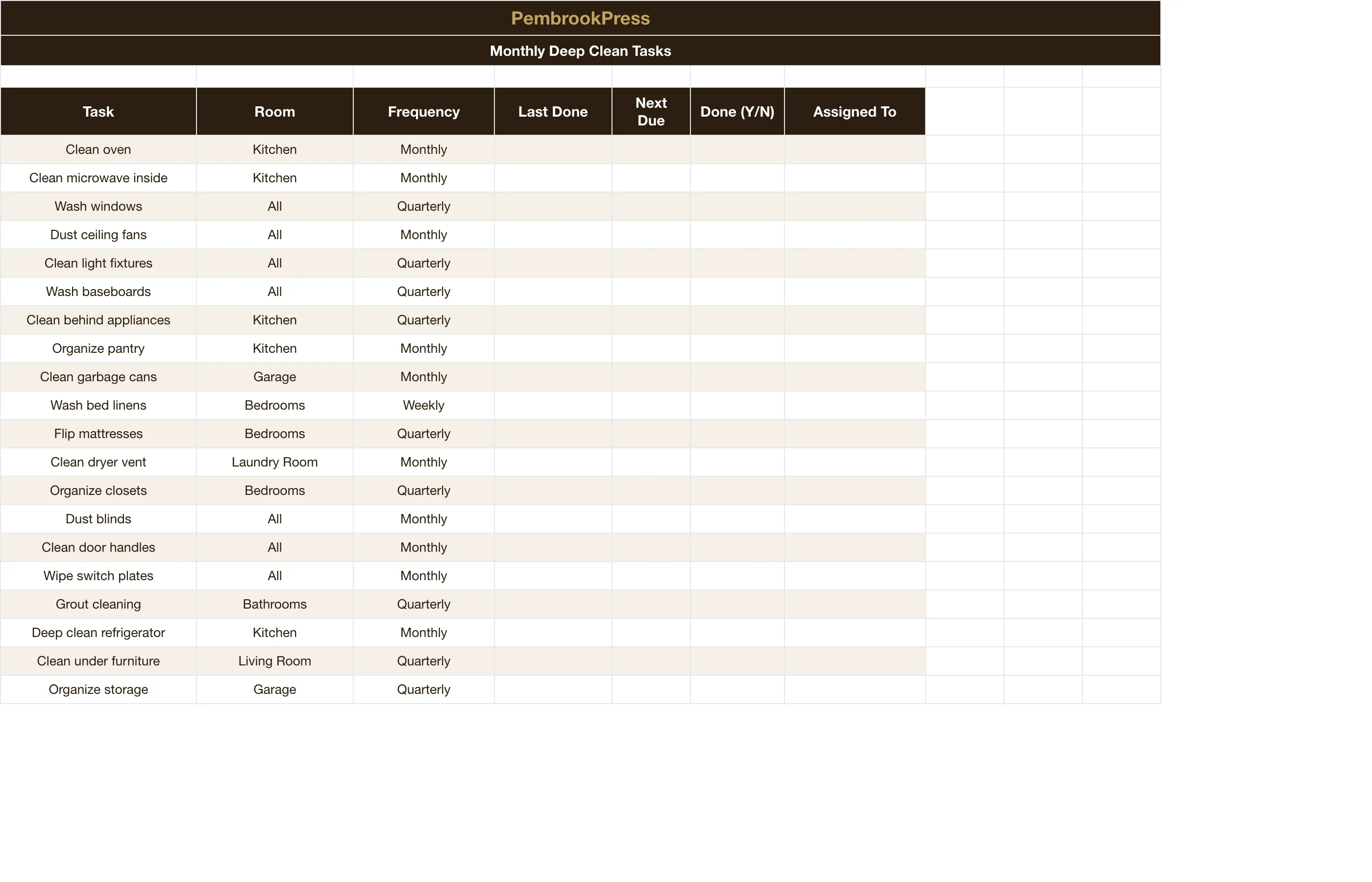1372x882 pixels.
Task: Select the Clean microwave inside cell
Action: click(98, 178)
